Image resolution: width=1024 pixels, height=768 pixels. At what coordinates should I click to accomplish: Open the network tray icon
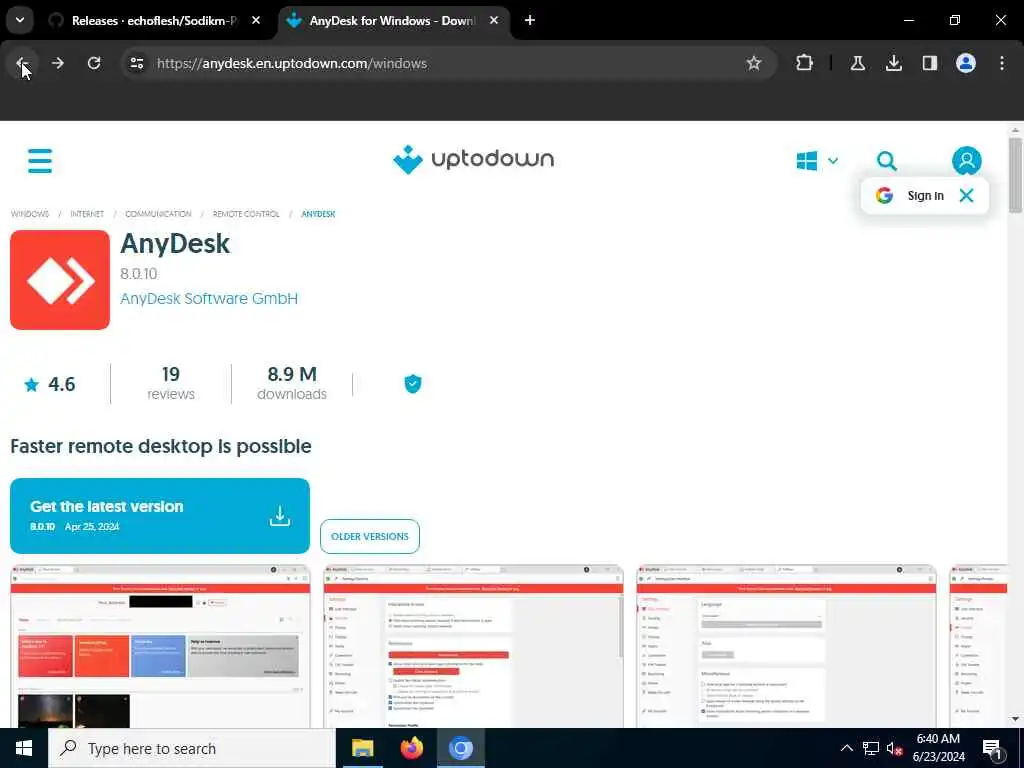pos(871,748)
